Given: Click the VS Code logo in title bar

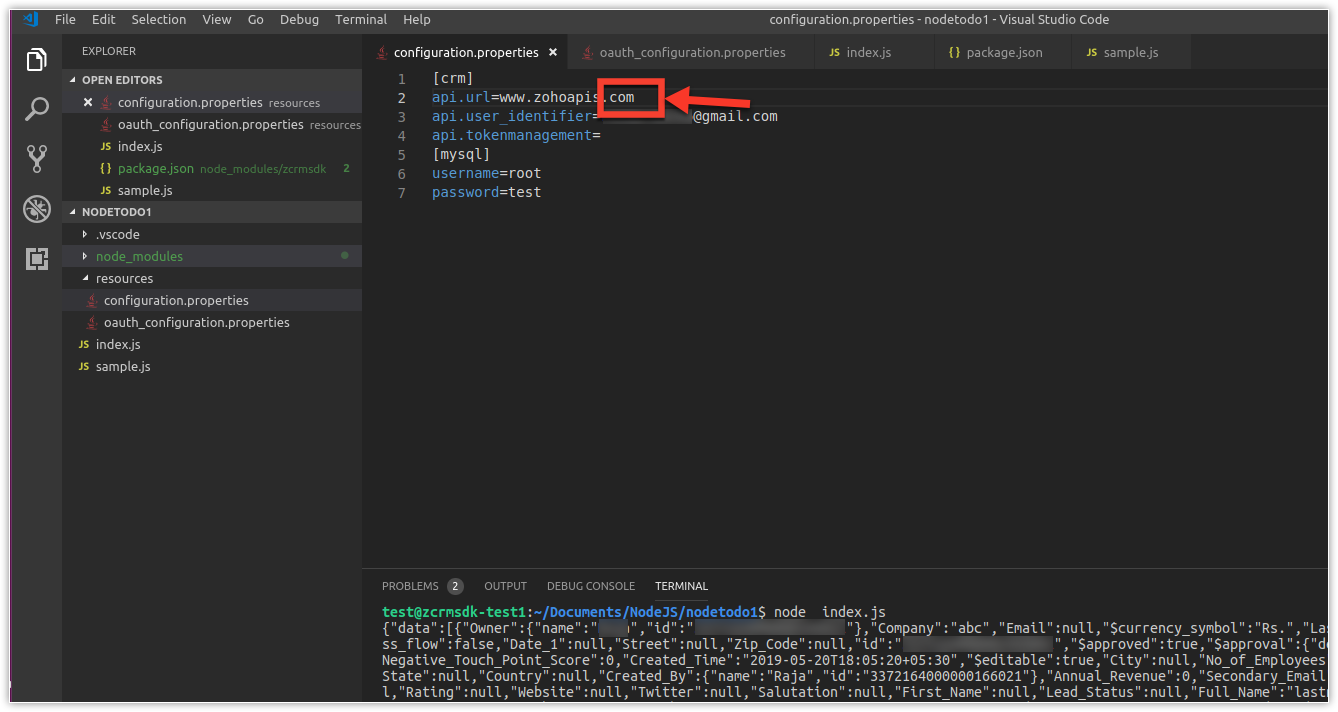Looking at the screenshot, I should click(x=31, y=19).
